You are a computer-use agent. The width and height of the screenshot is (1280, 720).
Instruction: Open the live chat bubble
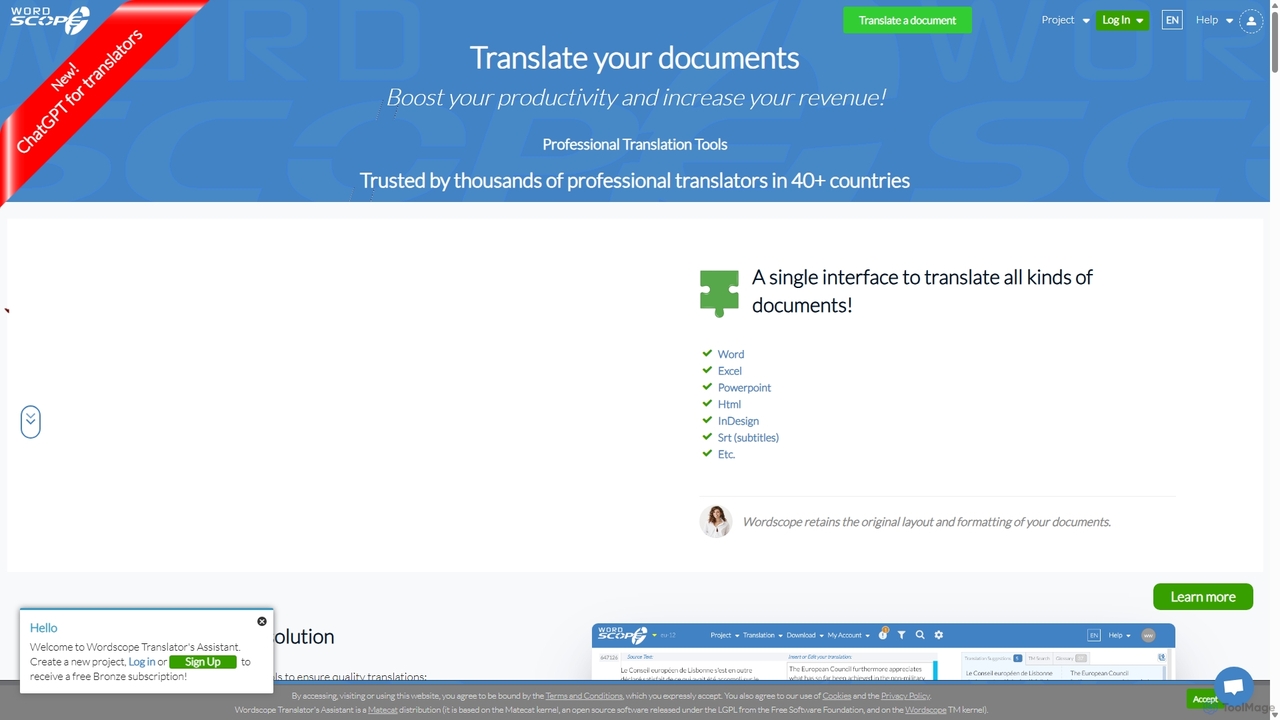[1234, 686]
